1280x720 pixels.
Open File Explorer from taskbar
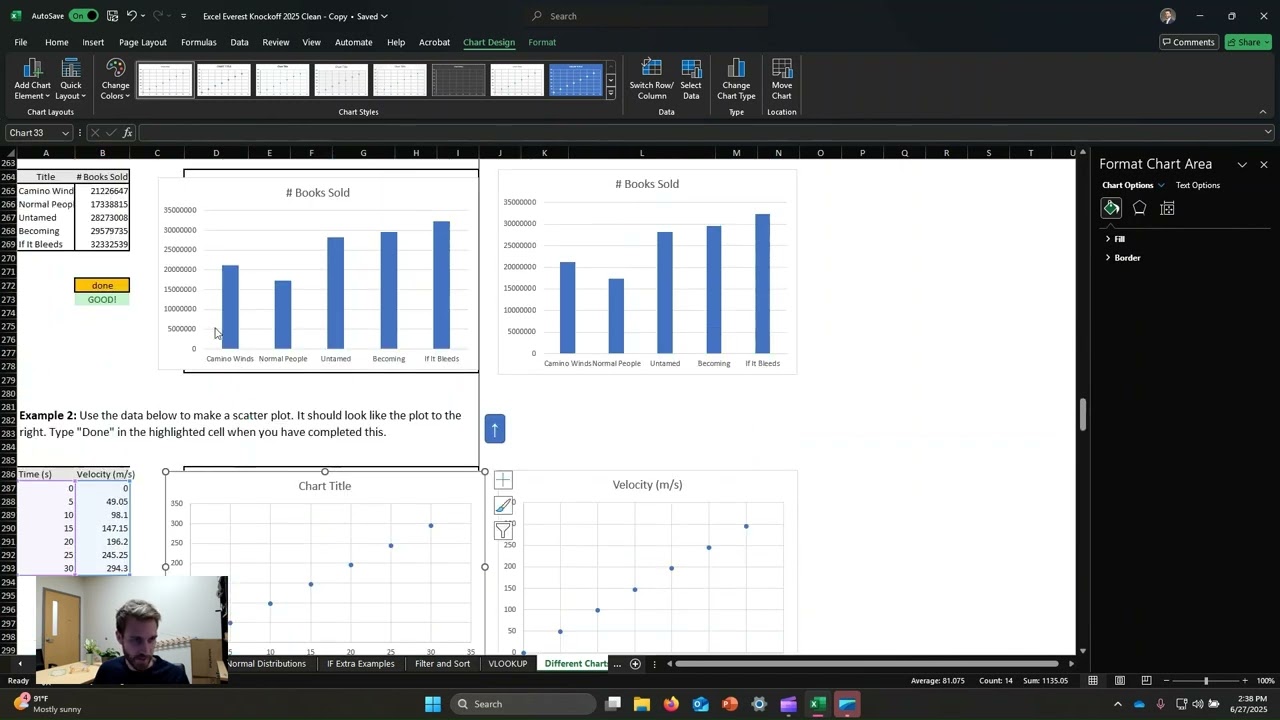click(642, 704)
